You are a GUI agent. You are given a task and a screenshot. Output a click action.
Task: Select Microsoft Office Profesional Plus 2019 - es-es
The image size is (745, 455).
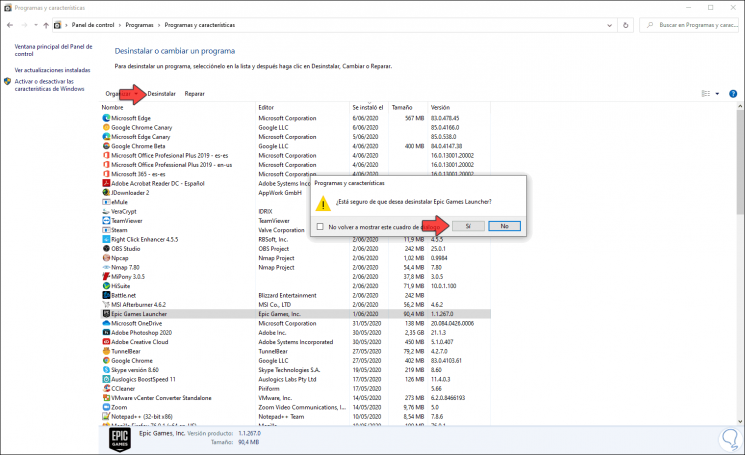tap(170, 155)
